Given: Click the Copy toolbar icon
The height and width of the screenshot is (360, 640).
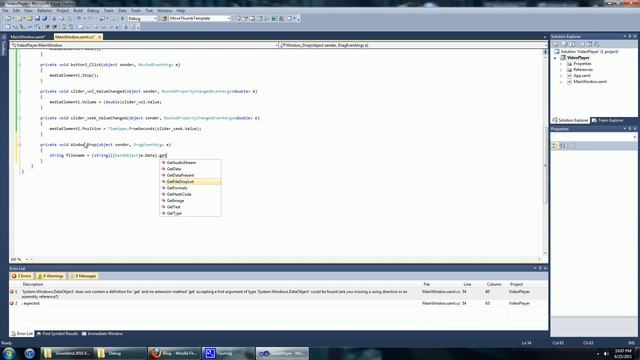Looking at the screenshot, I should (61, 18).
